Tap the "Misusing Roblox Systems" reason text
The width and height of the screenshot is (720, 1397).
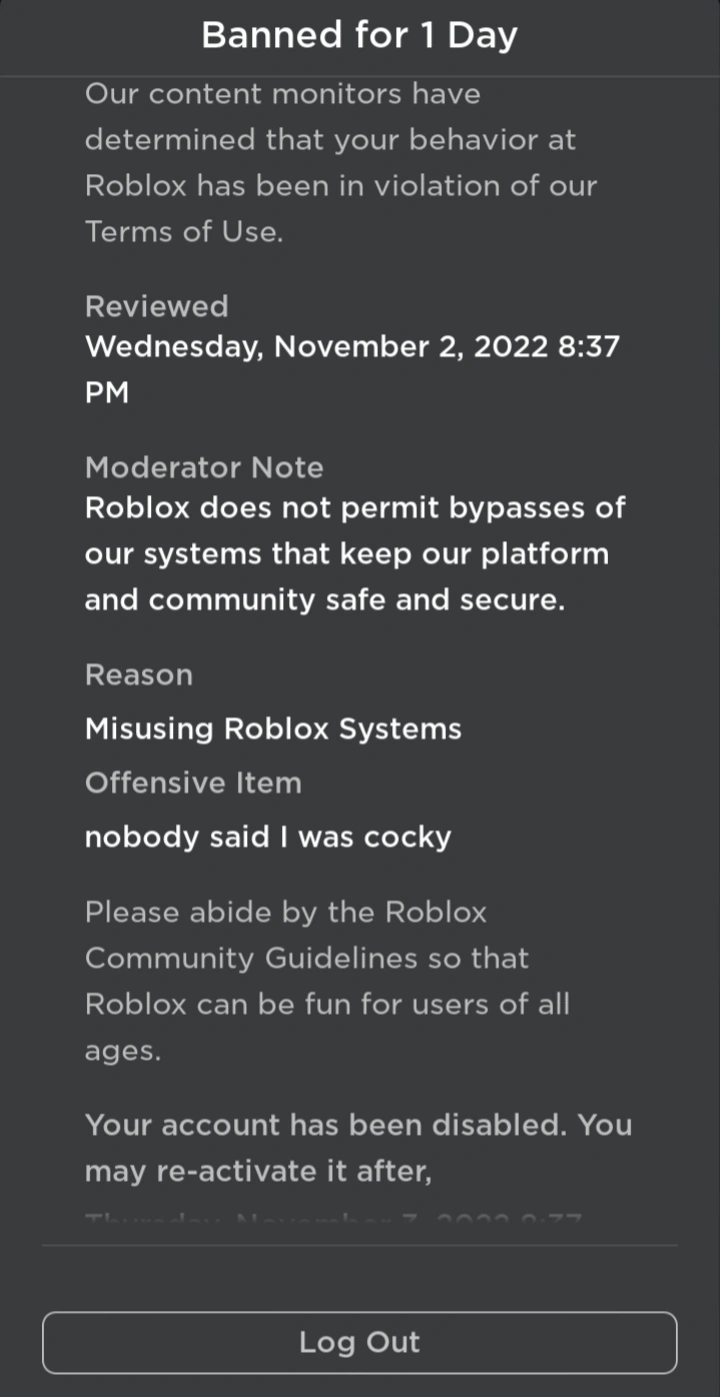273,728
